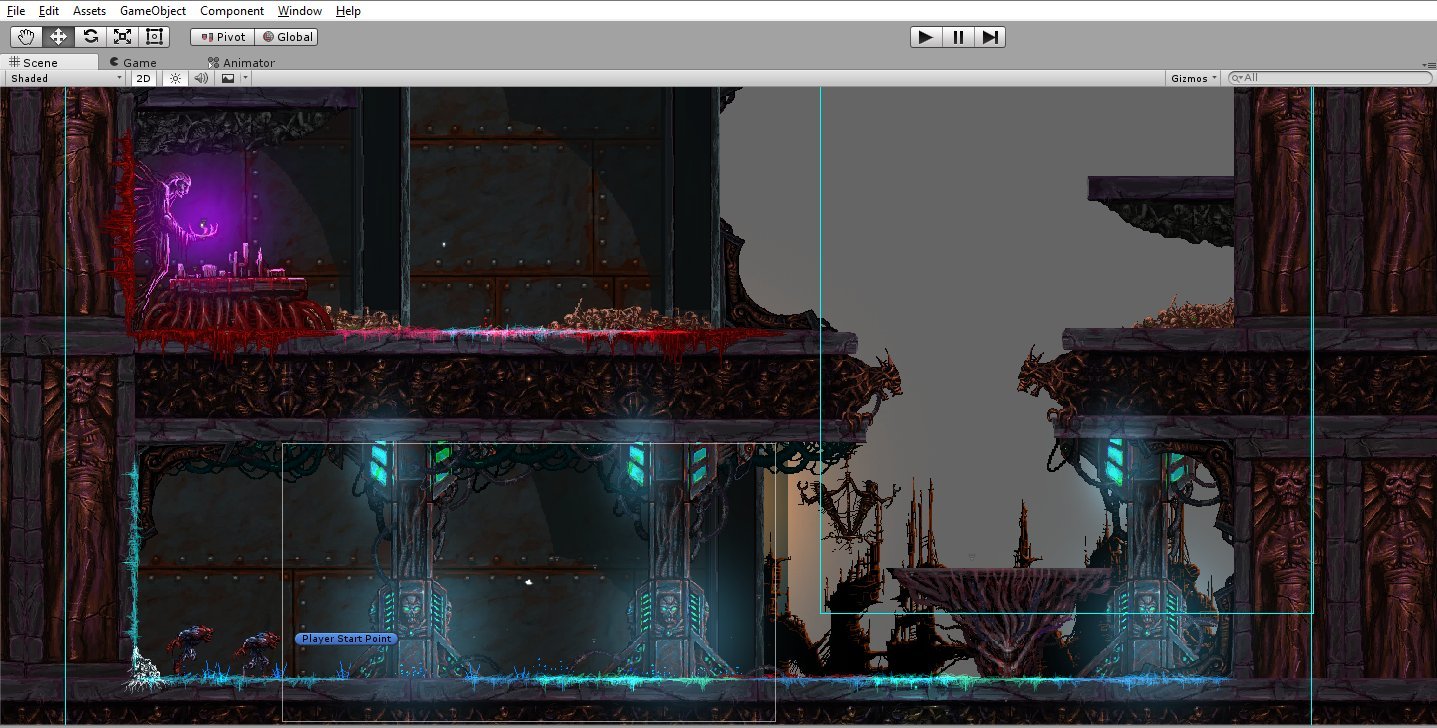This screenshot has height=728, width=1437.
Task: Open the Window menu
Action: point(300,11)
